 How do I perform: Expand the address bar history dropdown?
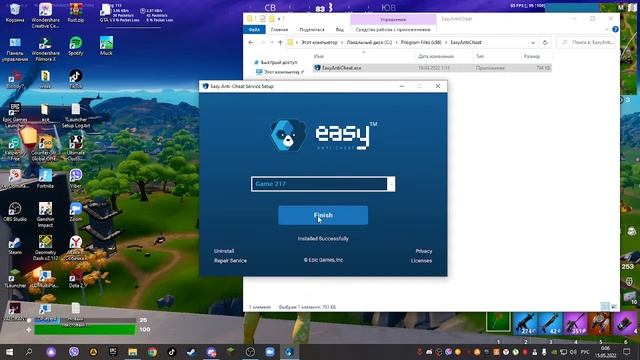tap(533, 42)
